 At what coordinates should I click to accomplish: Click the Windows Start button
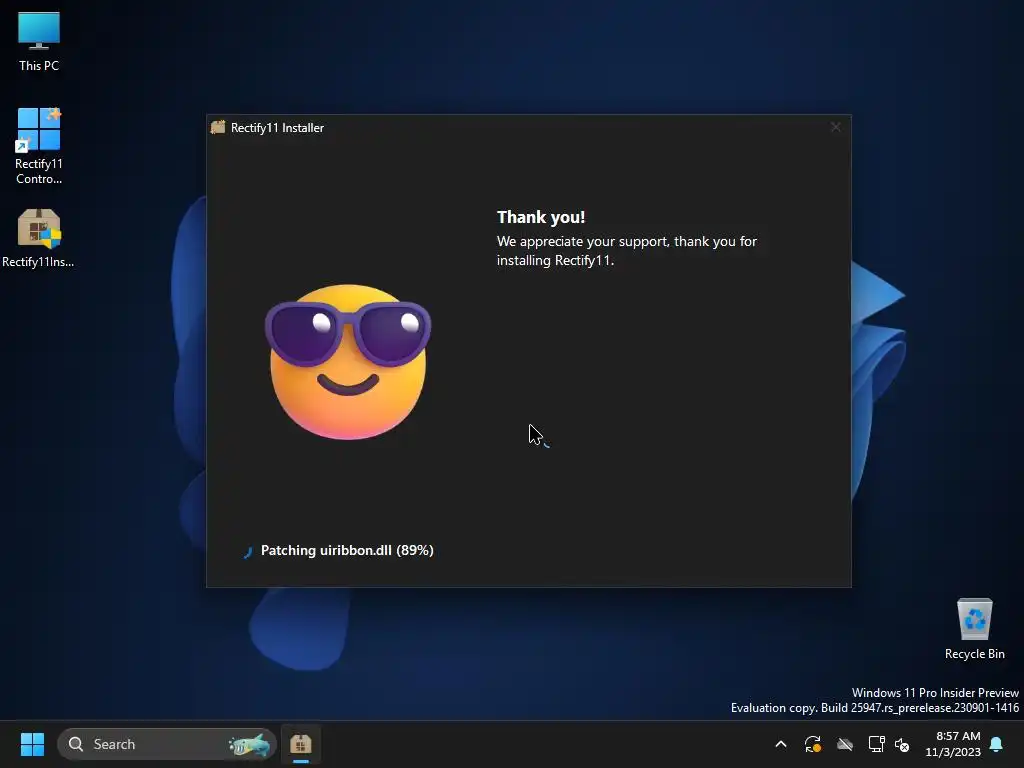[32, 744]
